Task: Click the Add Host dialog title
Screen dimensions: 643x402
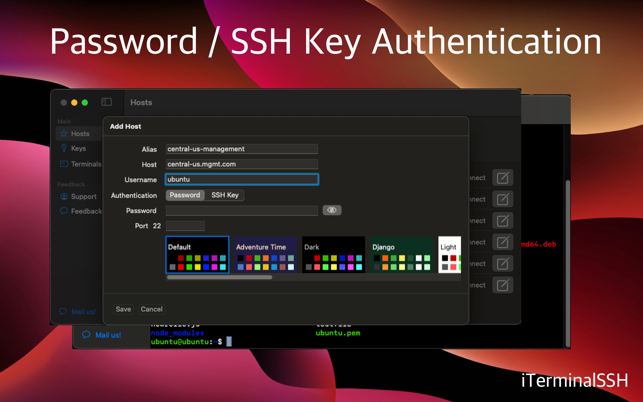Action: point(125,126)
